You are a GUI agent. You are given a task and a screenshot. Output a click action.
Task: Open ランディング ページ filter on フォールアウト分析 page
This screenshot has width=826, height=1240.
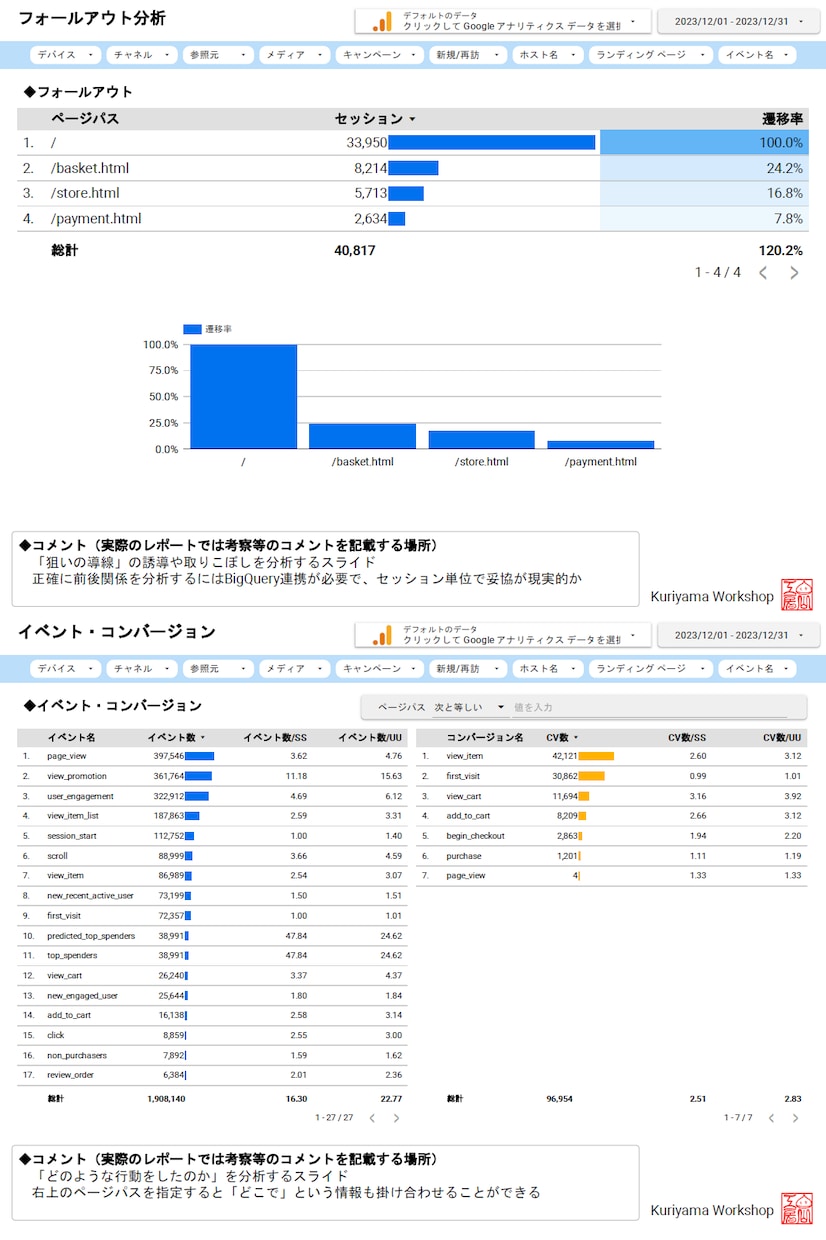(652, 55)
